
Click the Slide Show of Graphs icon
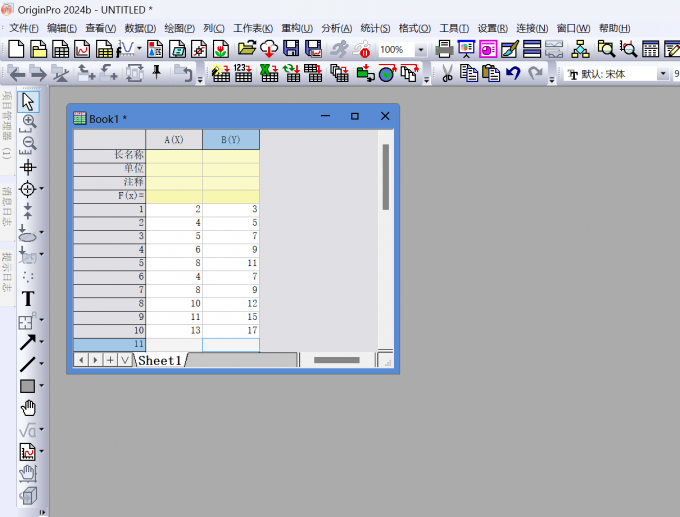466,49
